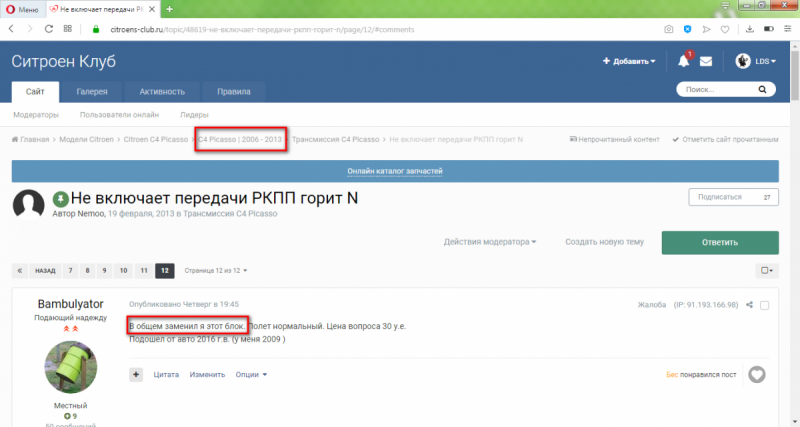Open the post Опции dropdown
This screenshot has height=427, width=800.
point(251,374)
